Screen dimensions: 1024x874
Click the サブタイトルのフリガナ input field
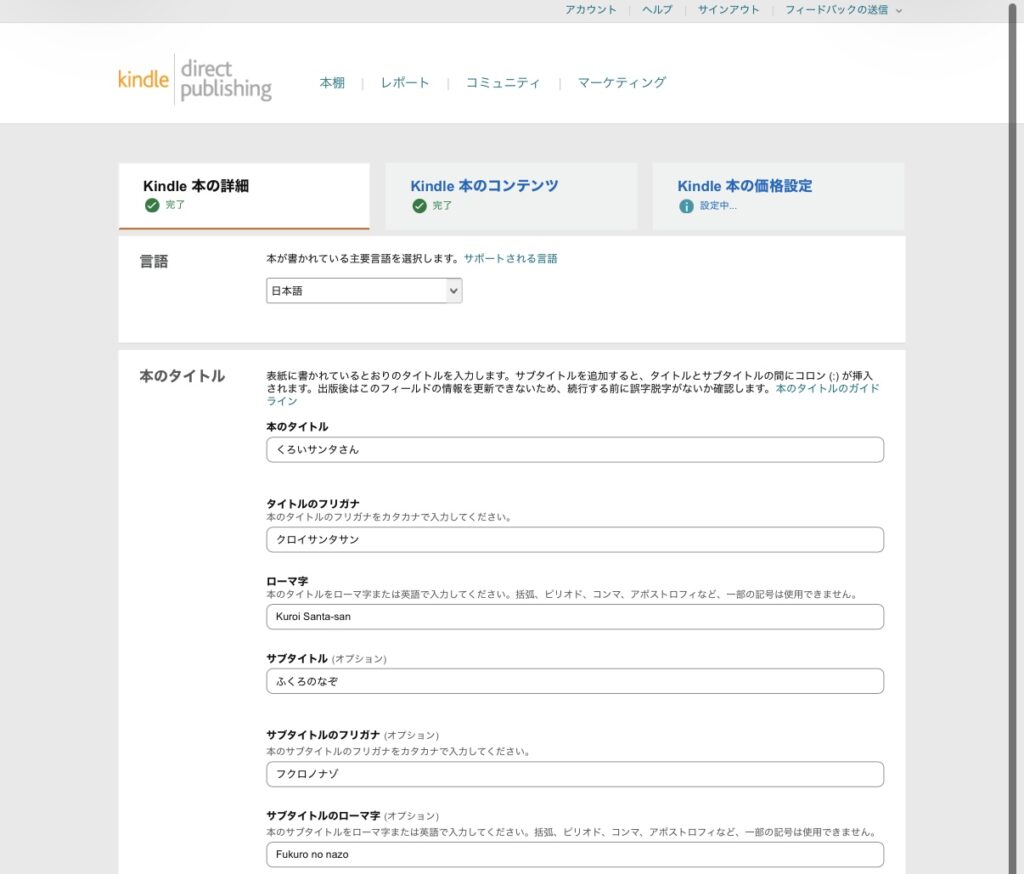pyautogui.click(x=575, y=774)
